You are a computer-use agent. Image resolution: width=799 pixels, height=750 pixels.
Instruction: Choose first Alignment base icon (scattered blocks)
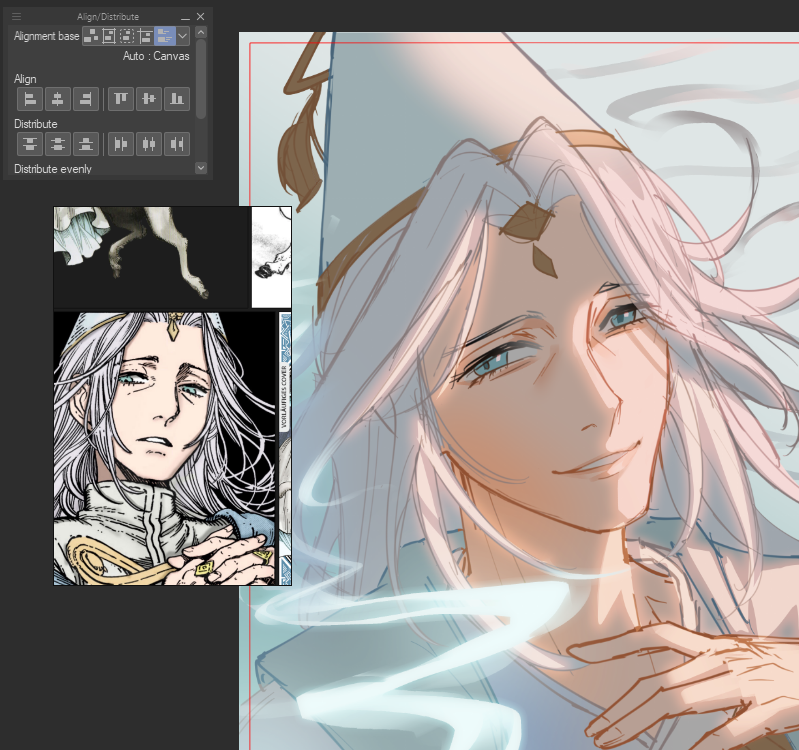pos(91,36)
